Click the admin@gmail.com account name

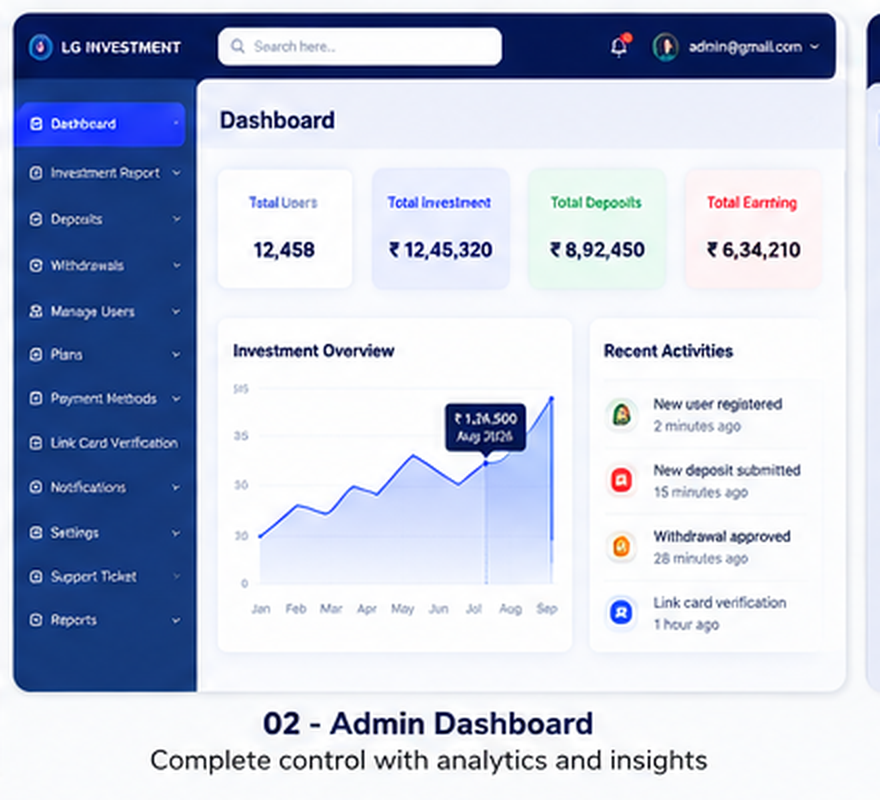(745, 47)
